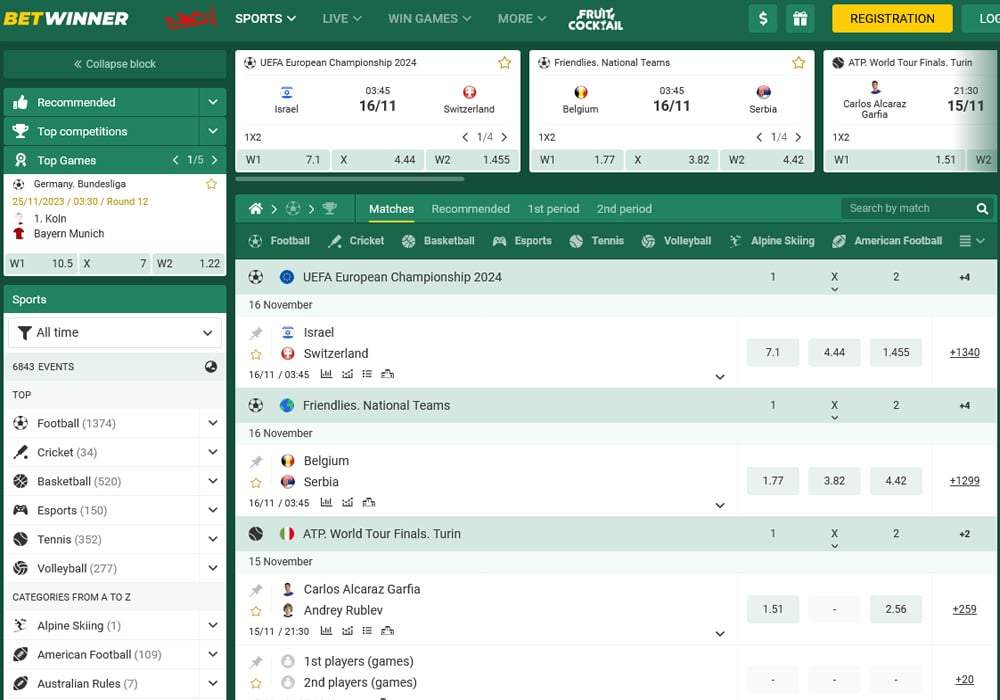Expand Tennis (352) category
This screenshot has width=1000, height=700.
(x=212, y=539)
